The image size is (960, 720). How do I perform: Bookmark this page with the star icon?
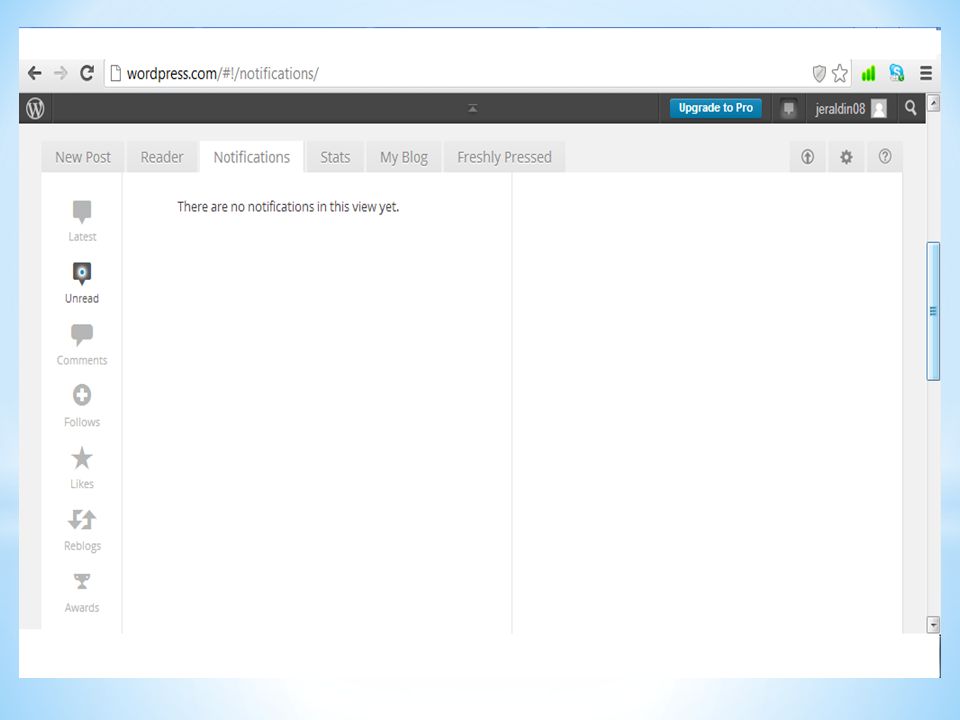(x=840, y=73)
